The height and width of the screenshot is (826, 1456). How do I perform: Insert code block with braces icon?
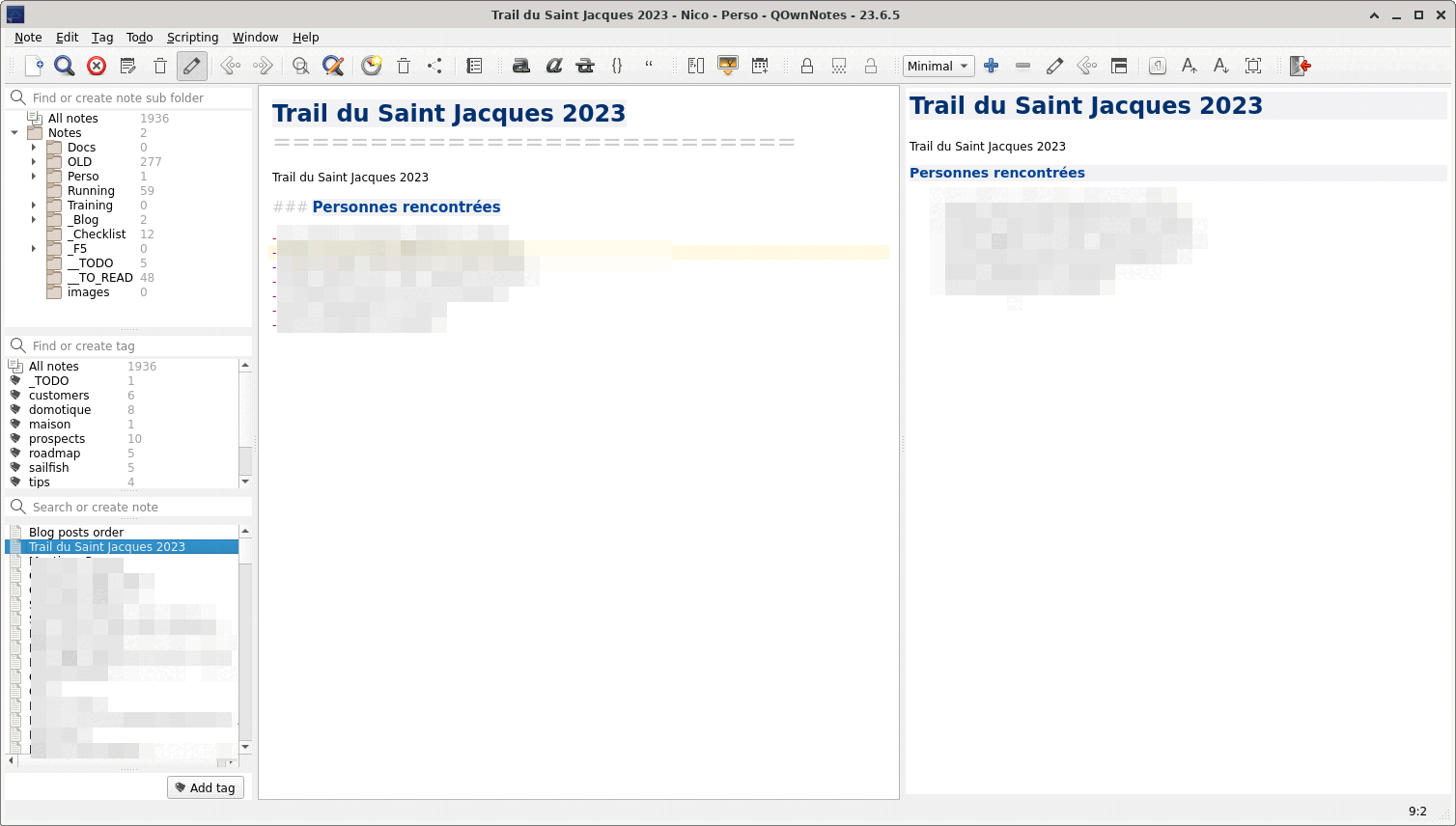(617, 66)
